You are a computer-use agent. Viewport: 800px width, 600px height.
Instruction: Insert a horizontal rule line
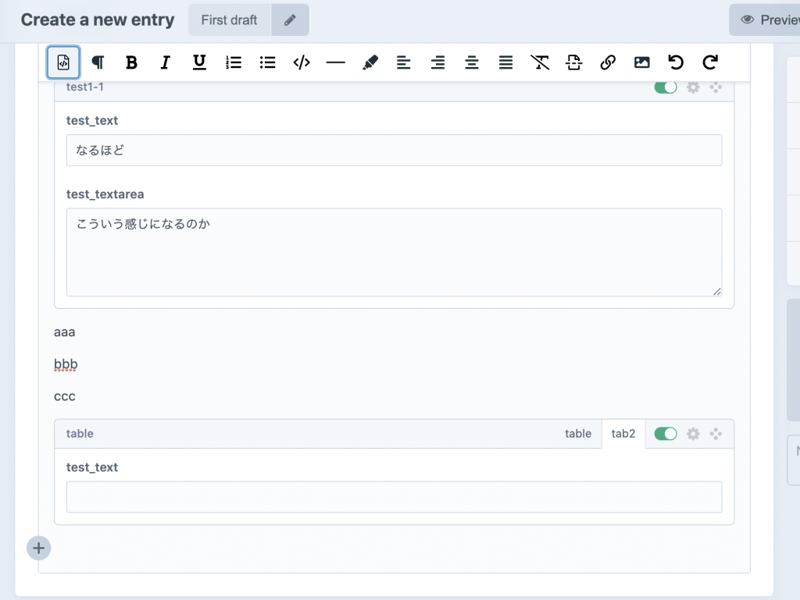pos(335,62)
